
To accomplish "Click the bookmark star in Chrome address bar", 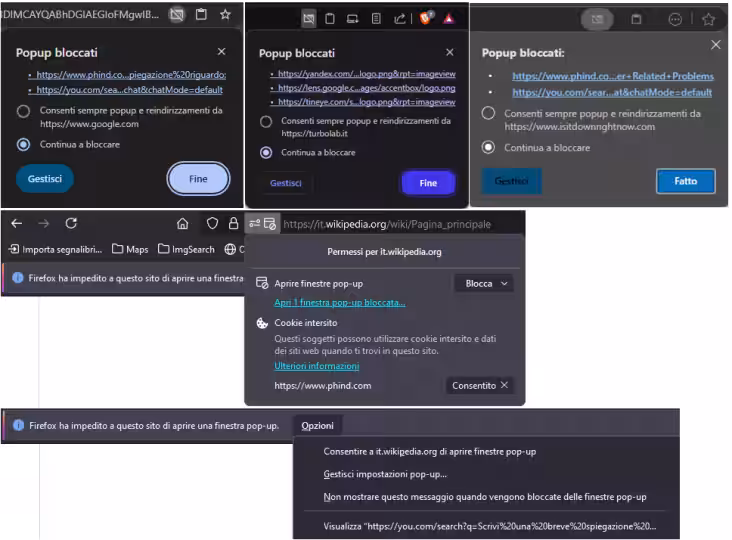I will tap(225, 14).
